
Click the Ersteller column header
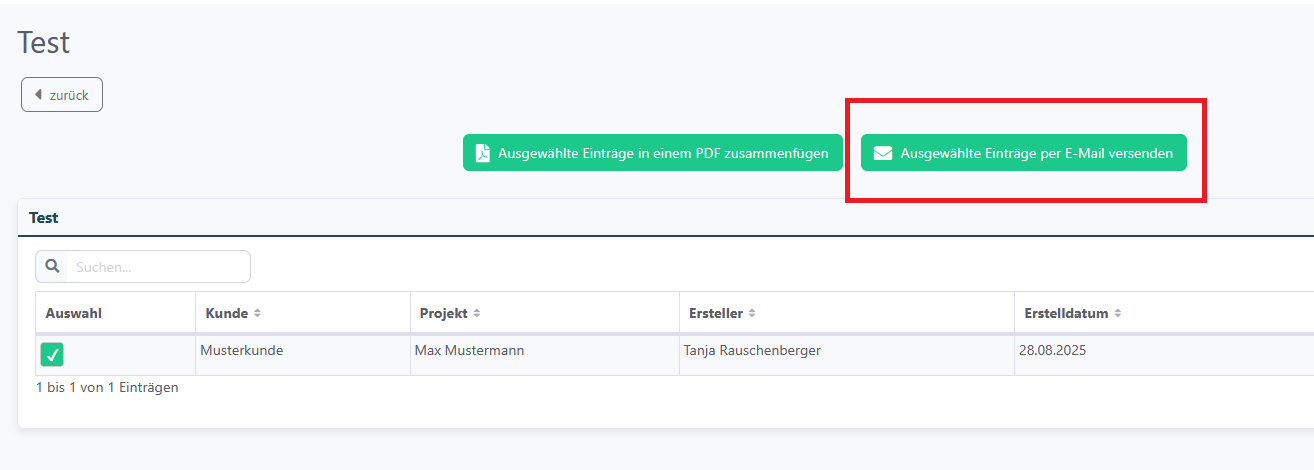(847, 313)
